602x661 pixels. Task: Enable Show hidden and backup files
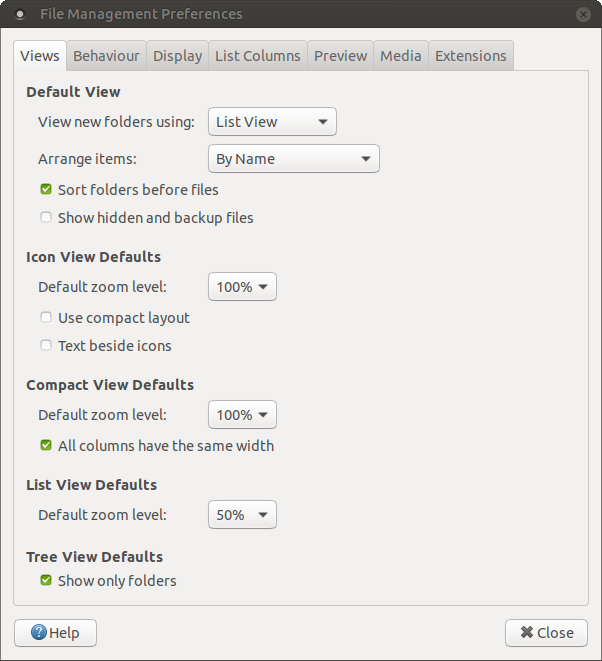point(46,217)
